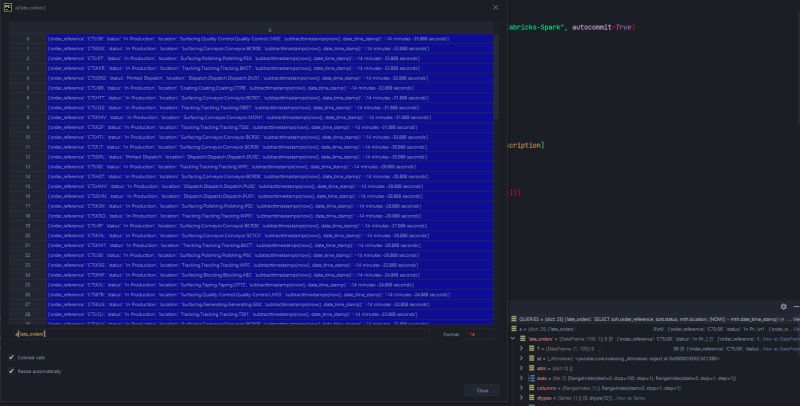Click the row 1 cell with Conveyor BCR08
The height and width of the screenshot is (406, 800).
pos(270,48)
